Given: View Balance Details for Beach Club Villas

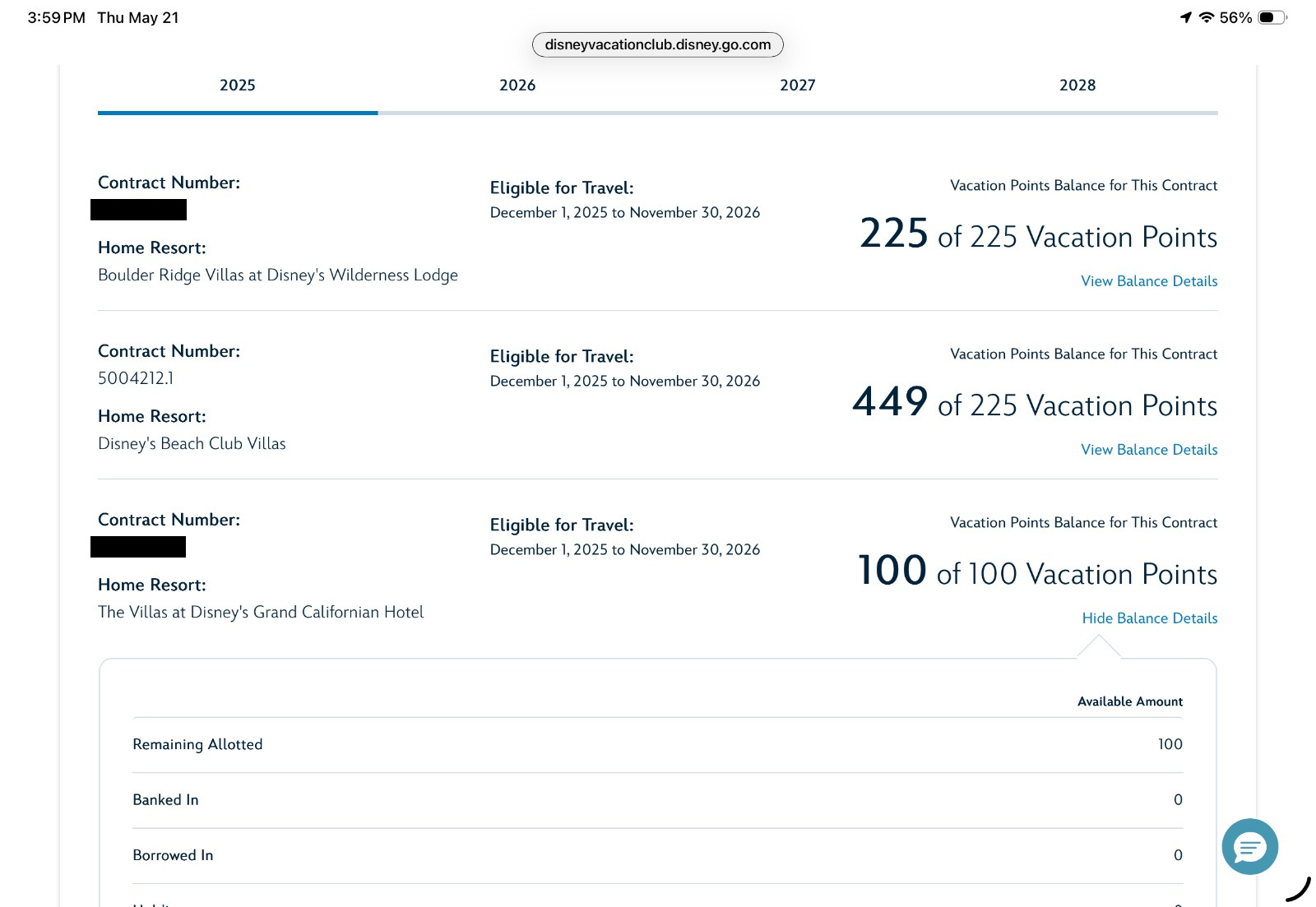Looking at the screenshot, I should [1149, 450].
